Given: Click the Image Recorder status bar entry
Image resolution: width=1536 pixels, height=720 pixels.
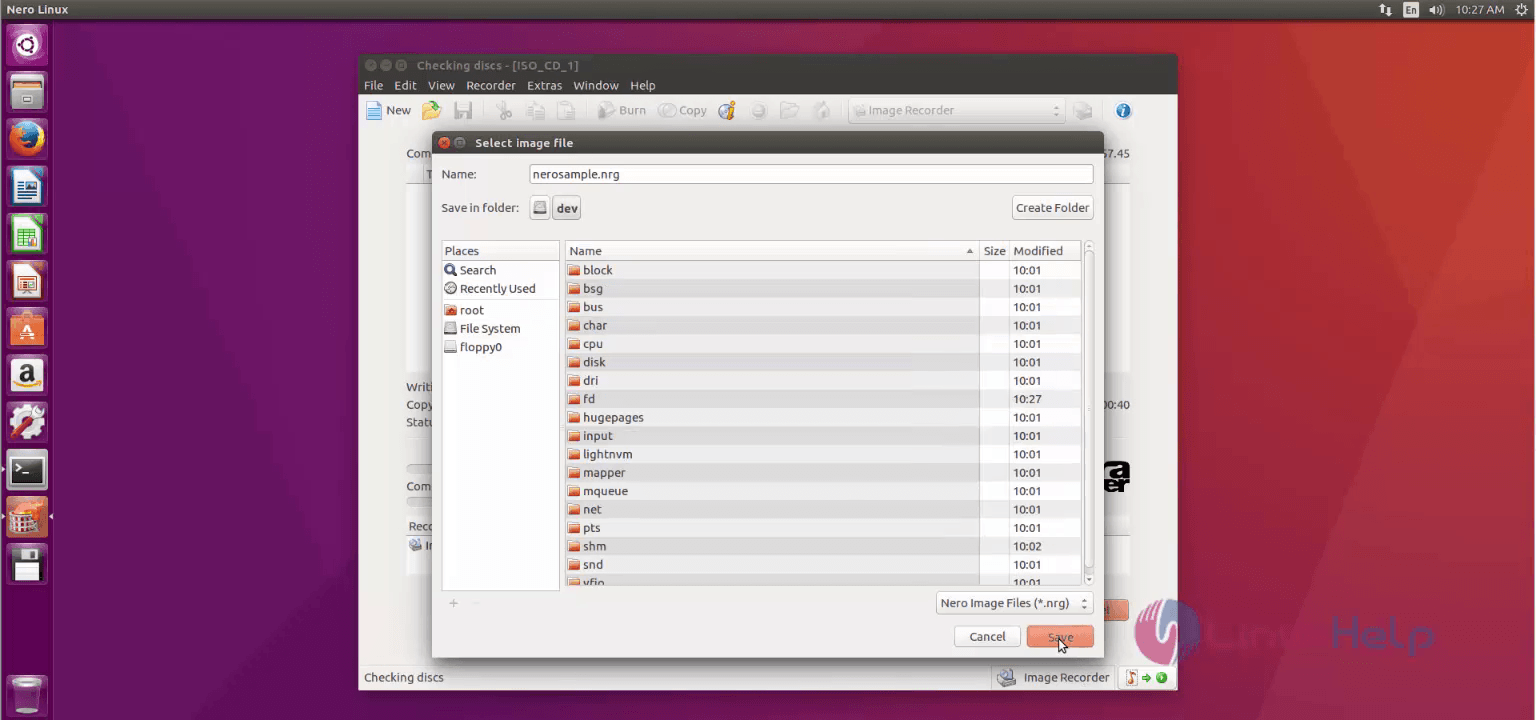Looking at the screenshot, I should (1054, 678).
